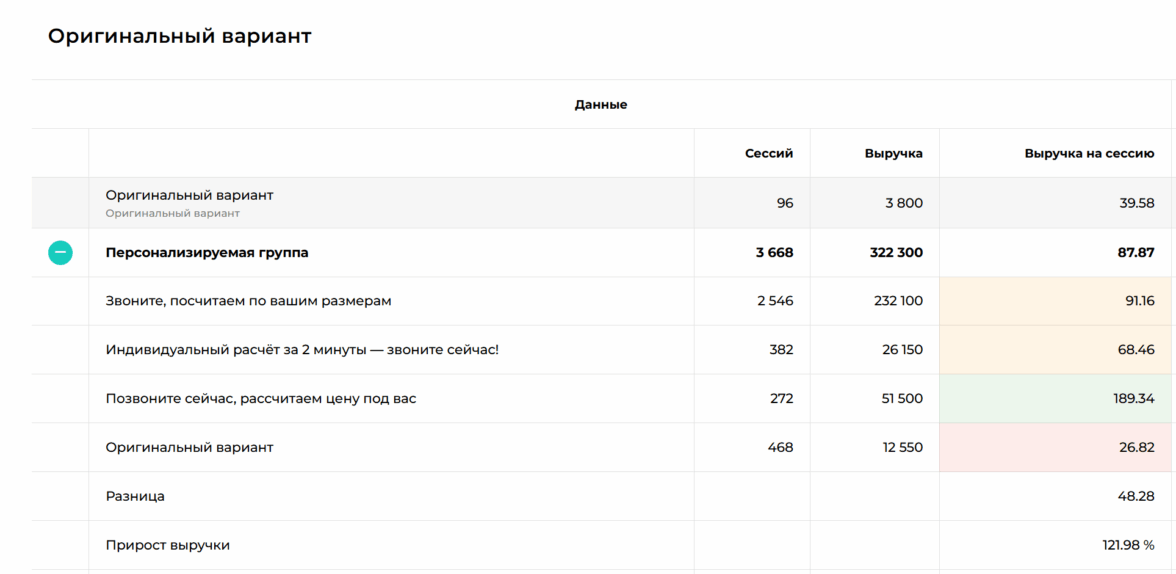Image resolution: width=1176 pixels, height=574 pixels.
Task: Click the Данные table header
Action: tap(600, 105)
